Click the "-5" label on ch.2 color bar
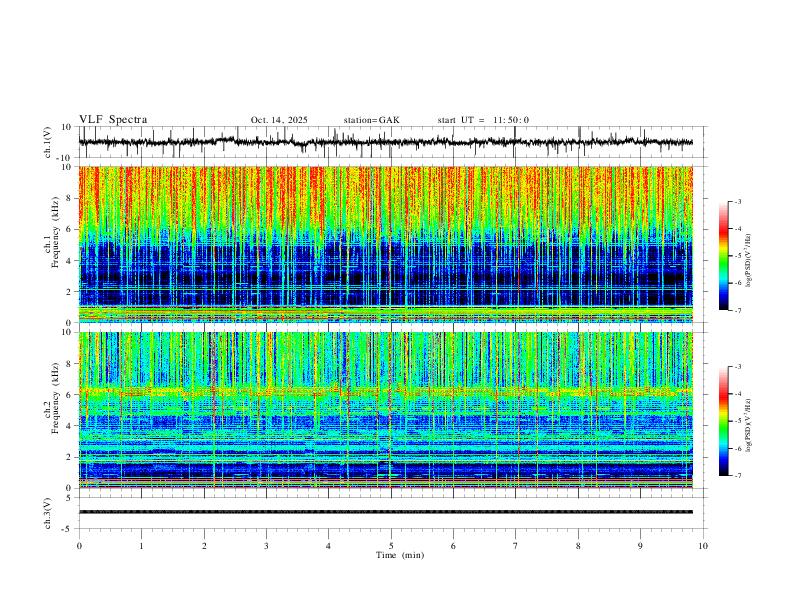Screen dimensions: 792x612 (x=737, y=421)
